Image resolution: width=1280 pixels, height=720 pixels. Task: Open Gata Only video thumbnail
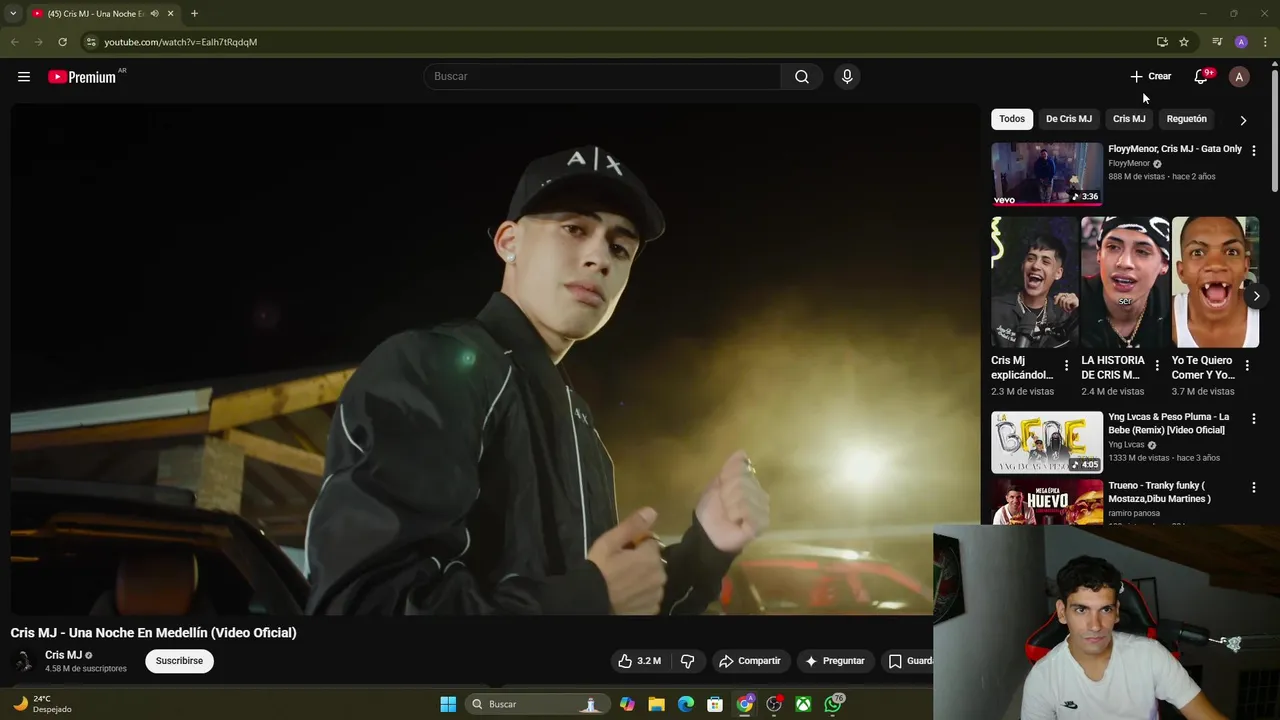pos(1047,174)
